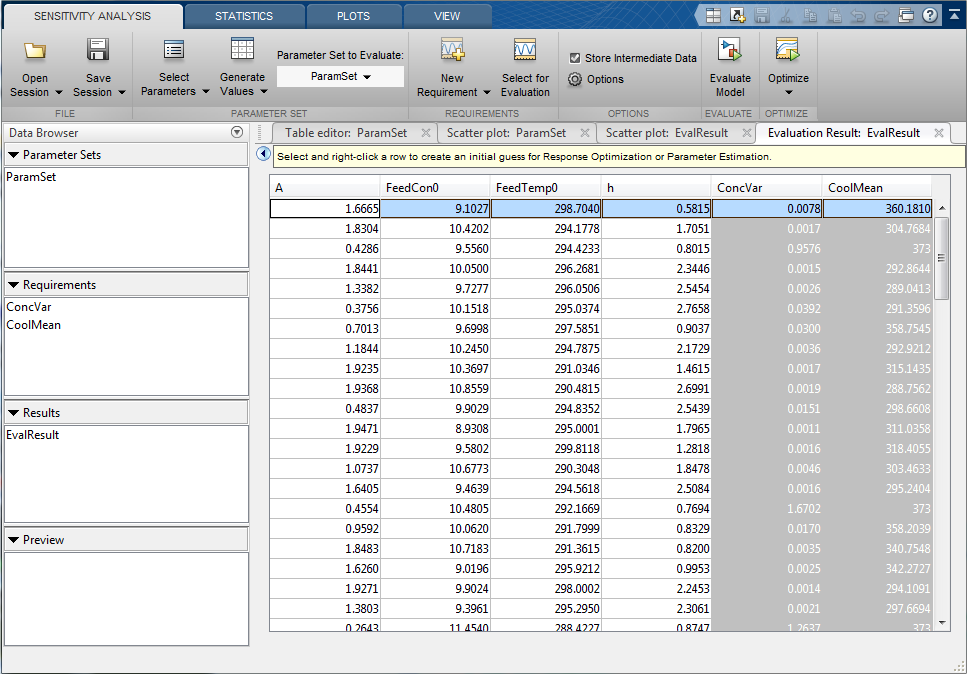Click the Generate Values icon
Screen dimensions: 967x674
coord(242,51)
